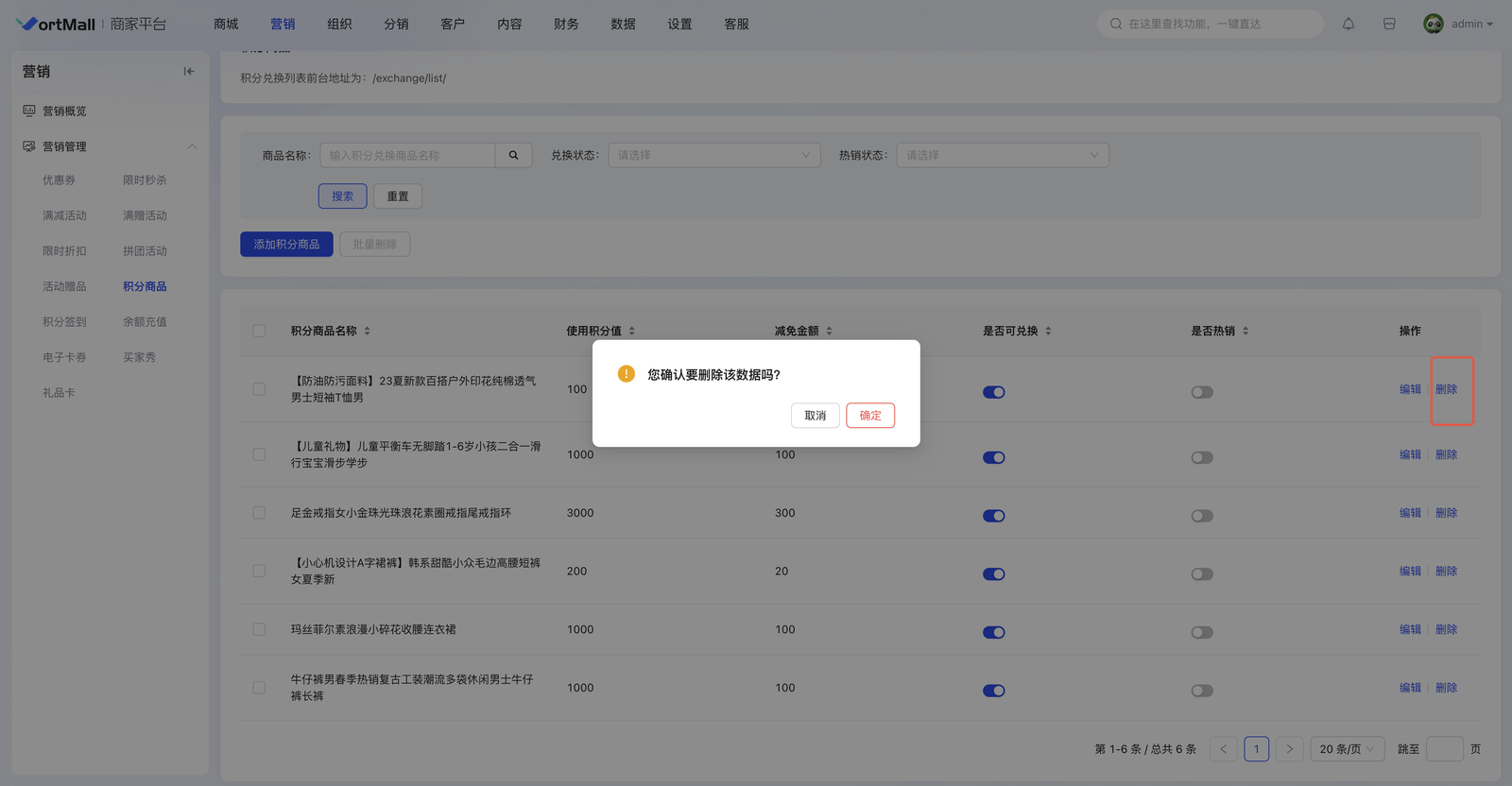
Task: Click 取消 in the delete dialog
Action: click(815, 416)
